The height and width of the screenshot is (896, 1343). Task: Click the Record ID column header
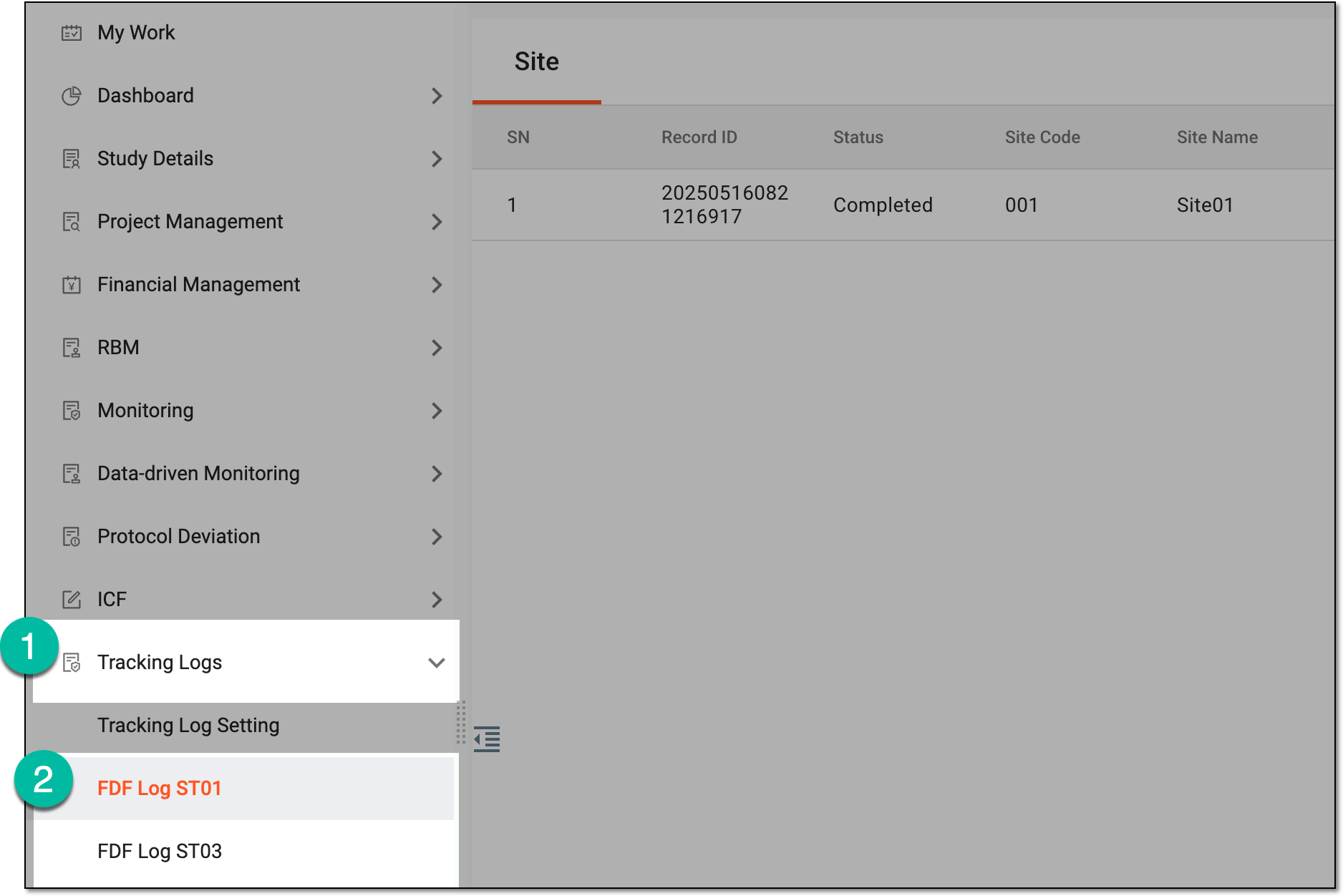[699, 137]
